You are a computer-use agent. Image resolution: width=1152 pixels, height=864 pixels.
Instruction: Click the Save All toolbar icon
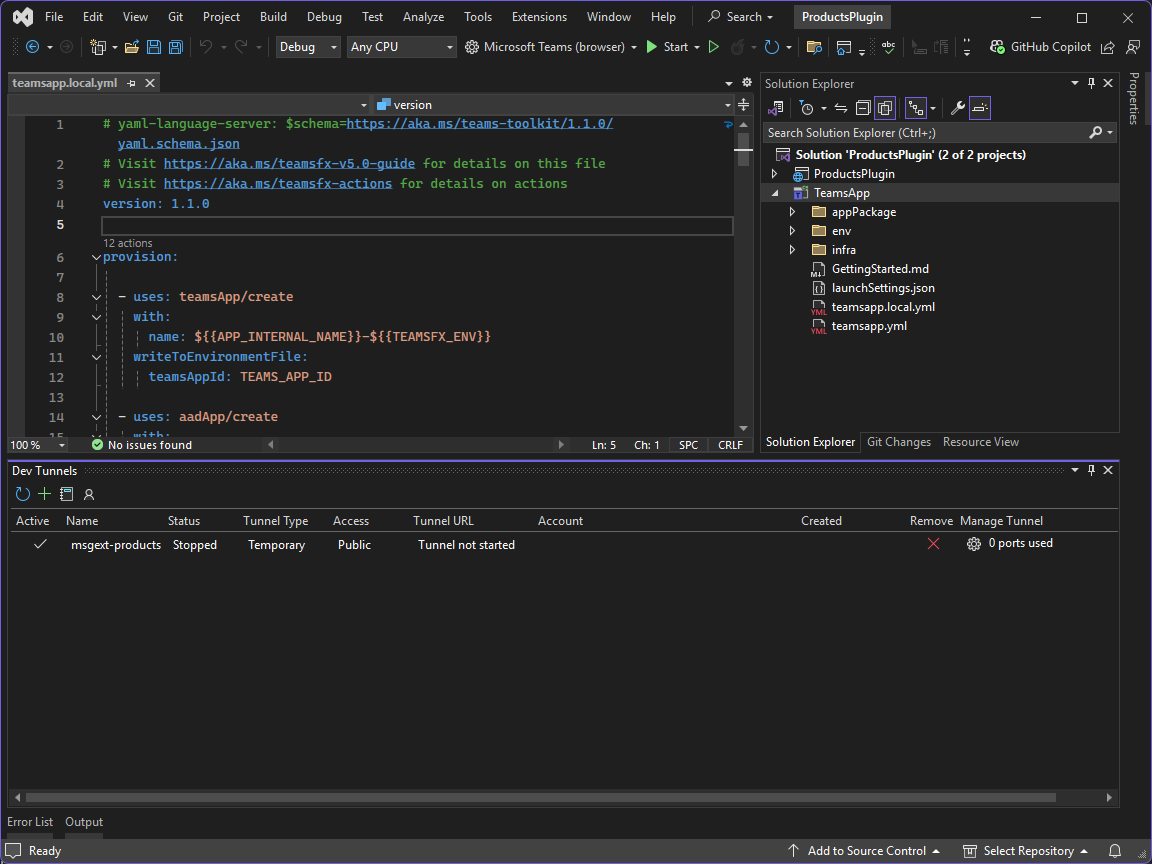(x=176, y=47)
